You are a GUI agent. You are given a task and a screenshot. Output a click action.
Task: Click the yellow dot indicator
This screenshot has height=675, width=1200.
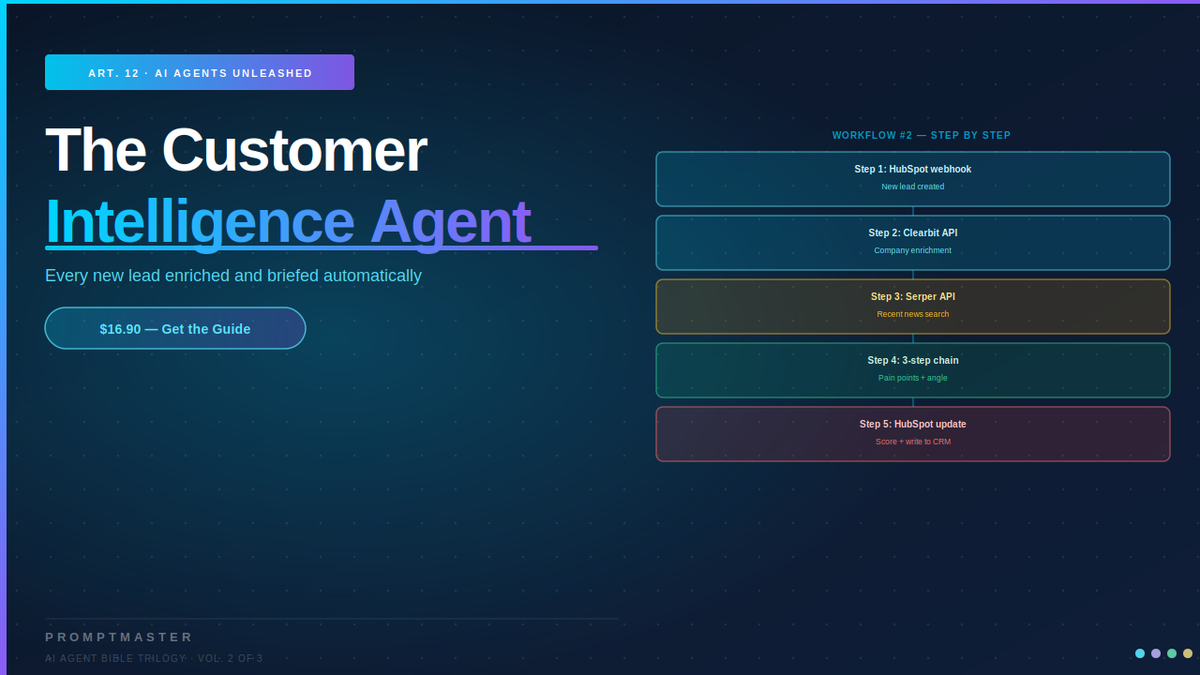1188,653
